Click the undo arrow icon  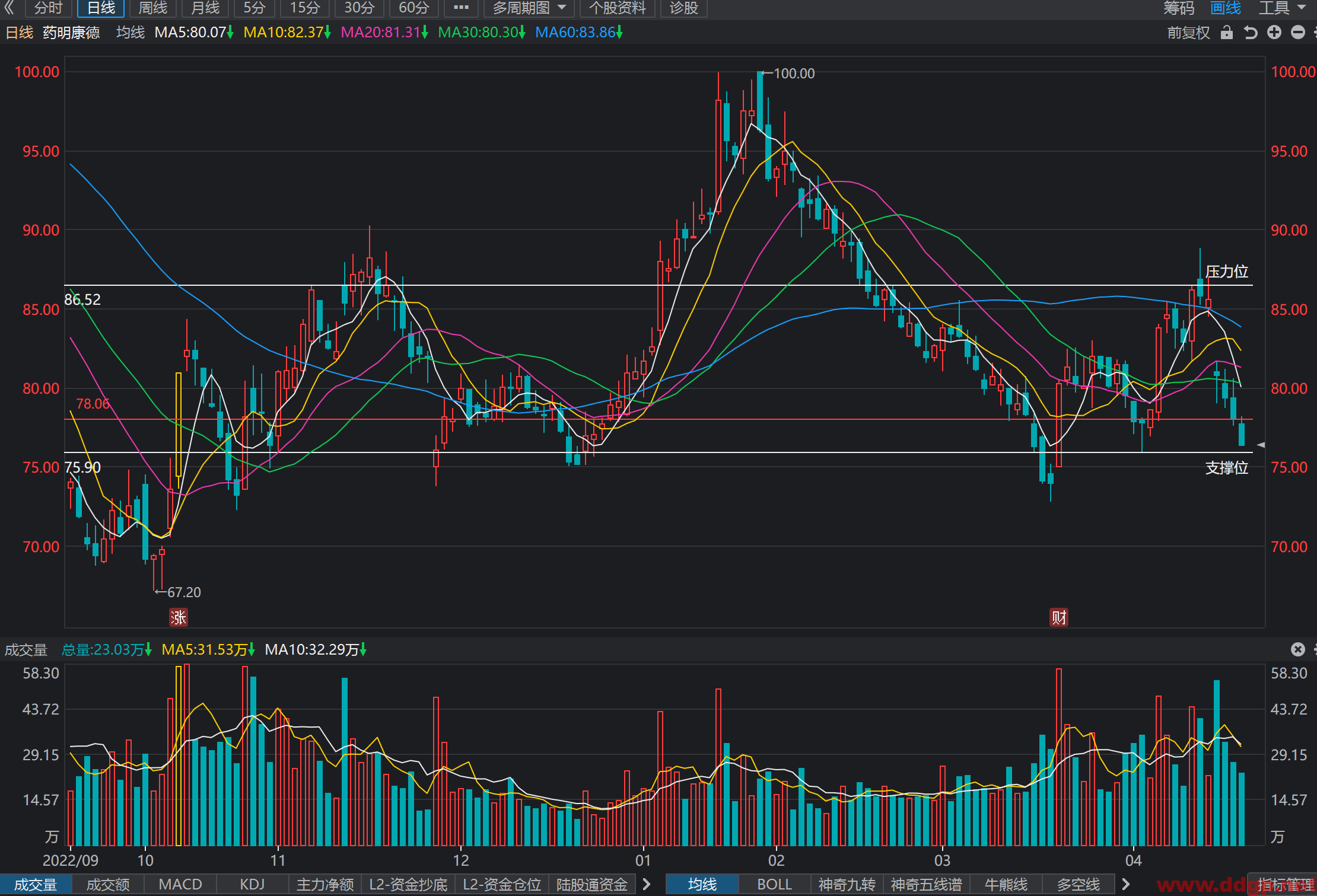pyautogui.click(x=1251, y=33)
